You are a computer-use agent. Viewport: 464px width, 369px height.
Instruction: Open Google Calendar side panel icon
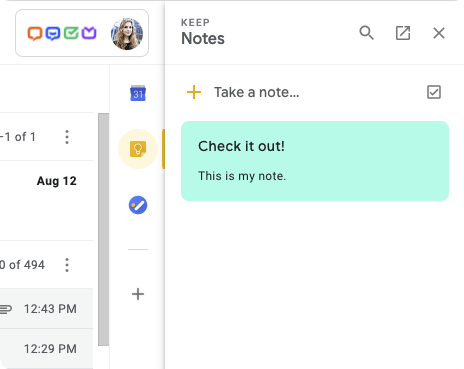138,93
